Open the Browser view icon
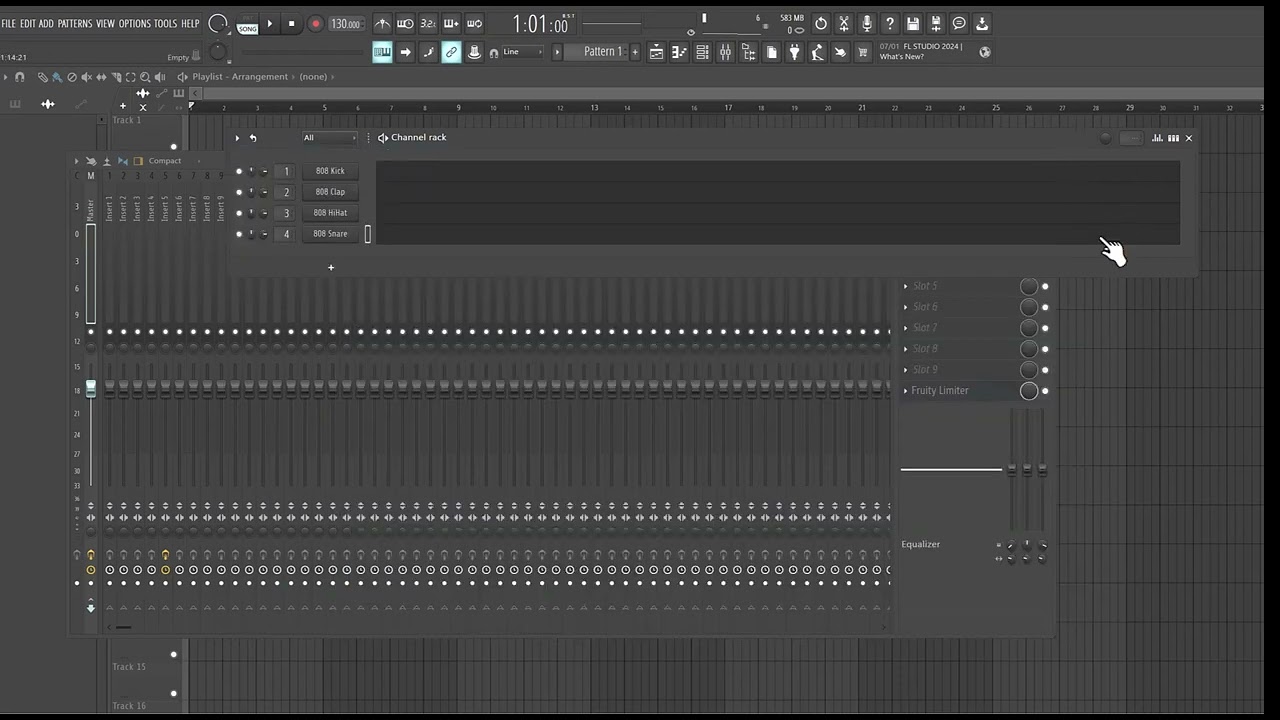The width and height of the screenshot is (1280, 720). [x=748, y=52]
